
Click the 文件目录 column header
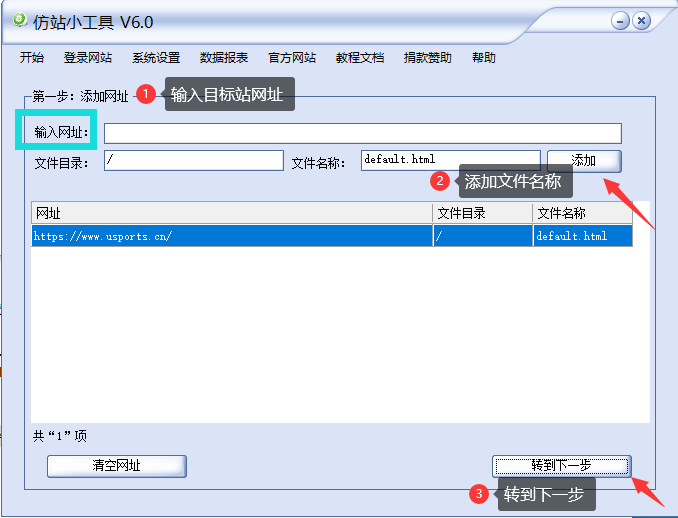tap(483, 213)
